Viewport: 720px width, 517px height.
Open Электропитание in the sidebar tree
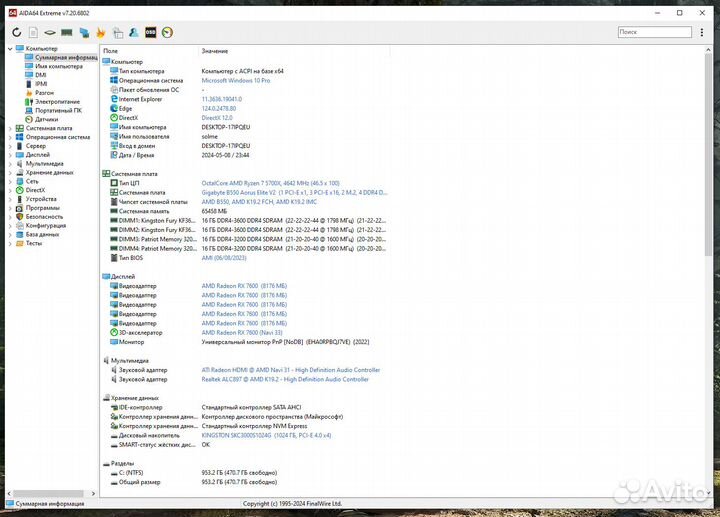(57, 101)
